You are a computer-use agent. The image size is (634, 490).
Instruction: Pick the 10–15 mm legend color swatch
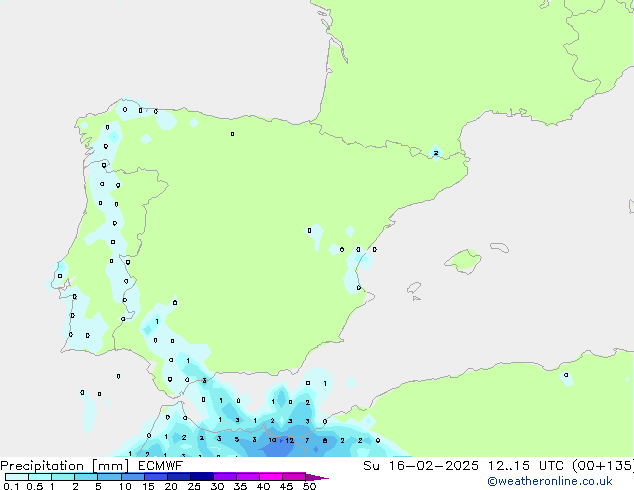point(132,477)
